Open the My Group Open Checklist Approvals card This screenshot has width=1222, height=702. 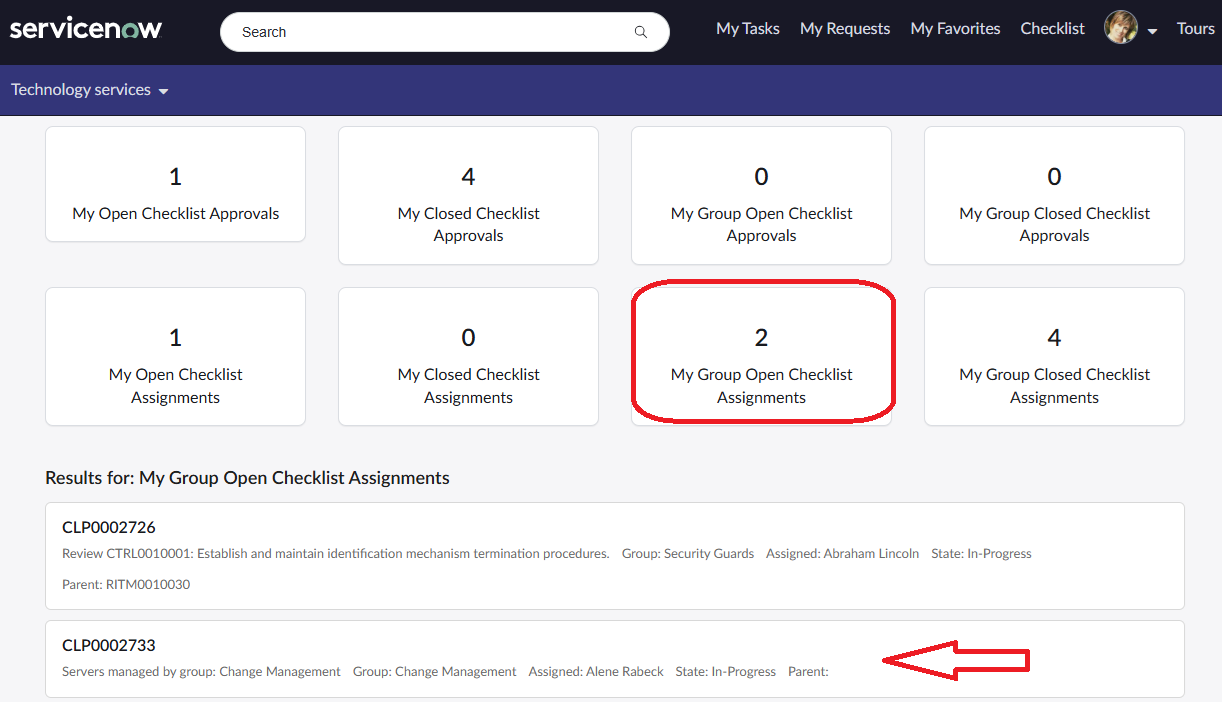(761, 195)
